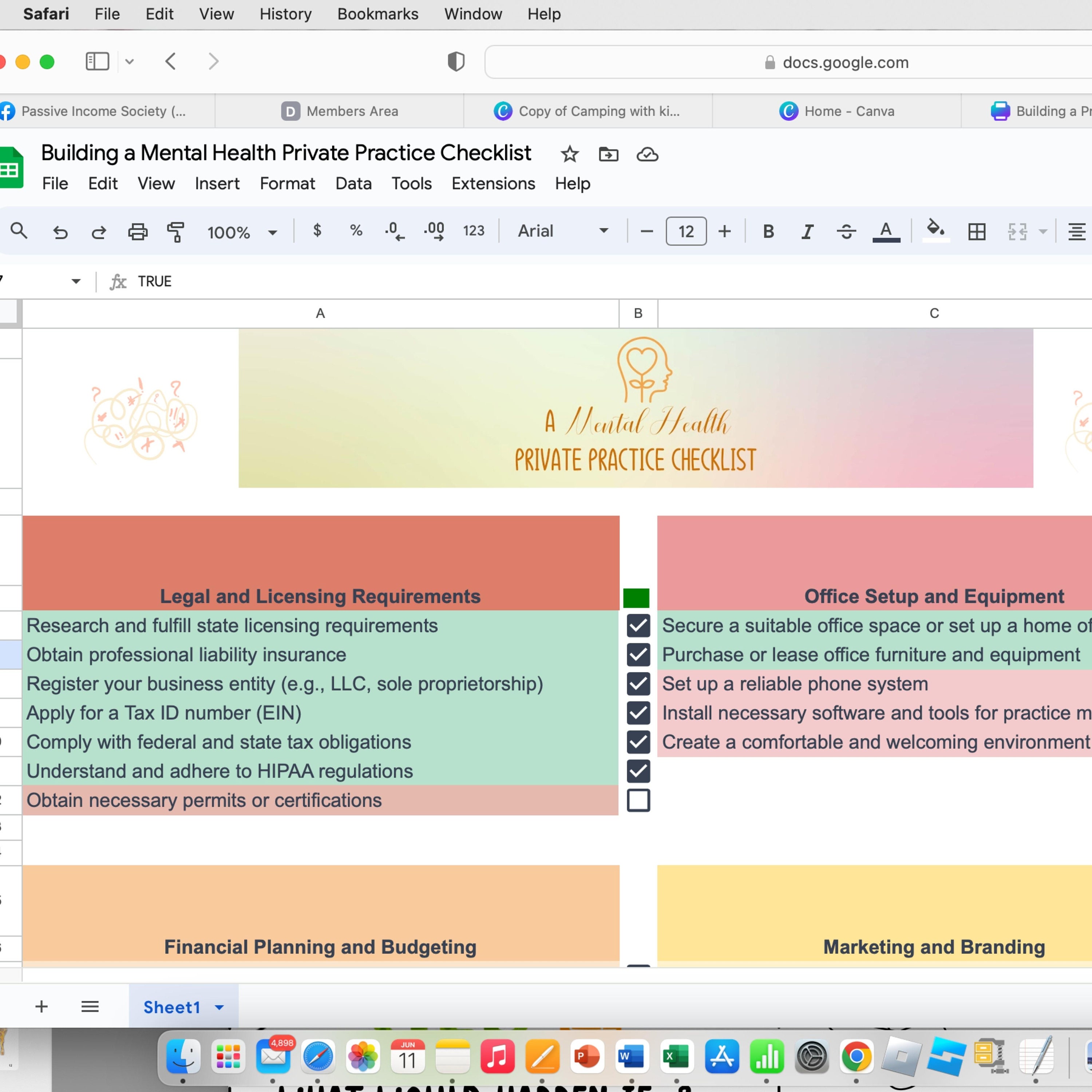
Task: Uncheck 'Register your business entity' checkbox
Action: 638,684
